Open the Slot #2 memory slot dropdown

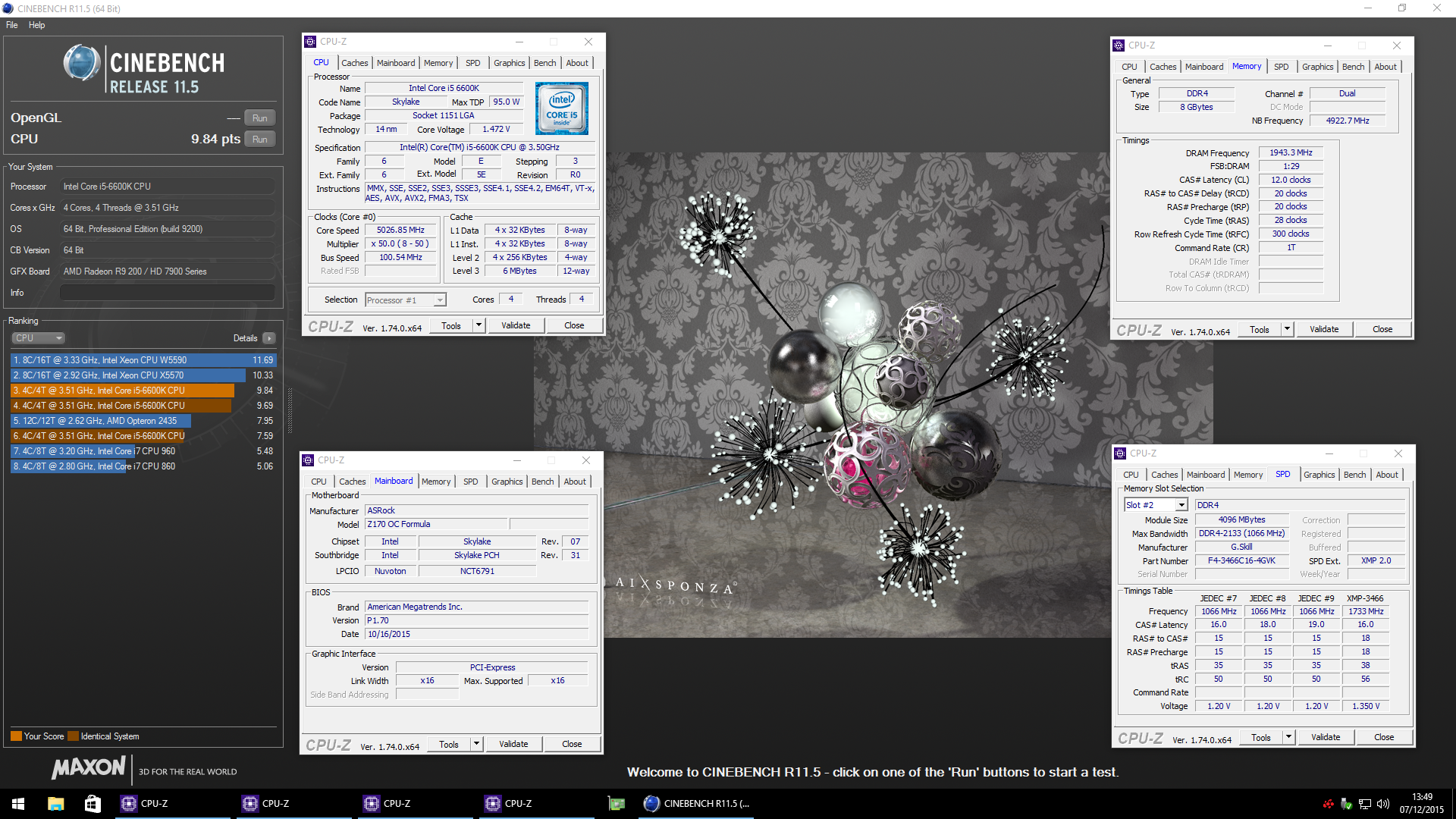(x=1156, y=505)
